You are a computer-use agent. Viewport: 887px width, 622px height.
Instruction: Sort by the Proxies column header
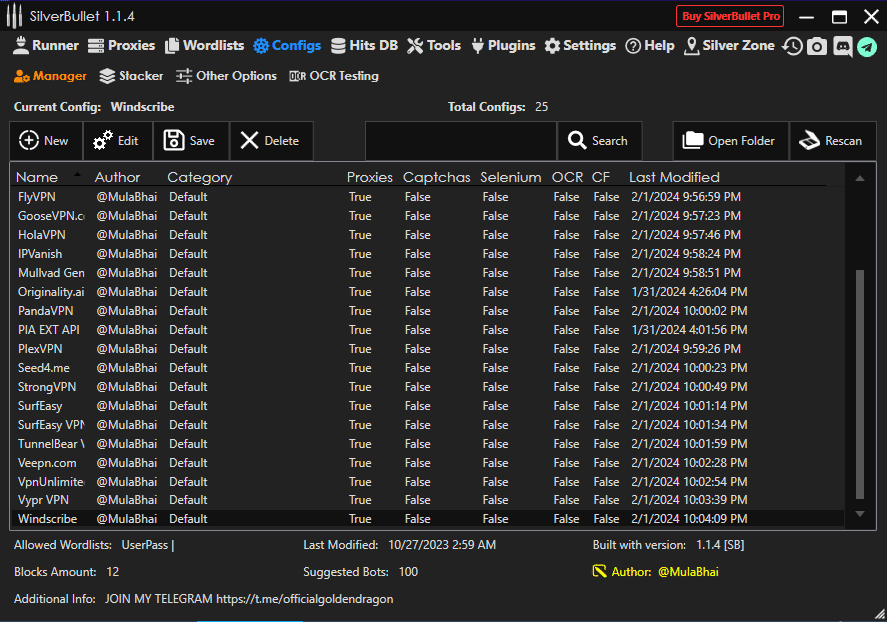369,177
